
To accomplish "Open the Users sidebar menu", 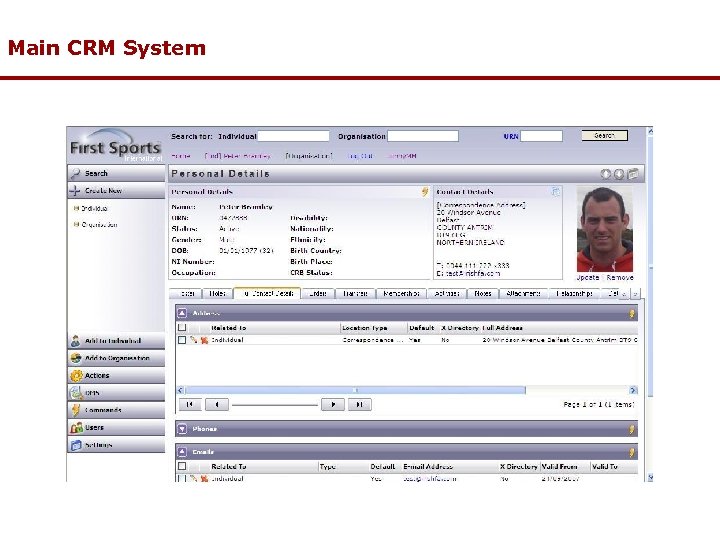I will (x=116, y=428).
